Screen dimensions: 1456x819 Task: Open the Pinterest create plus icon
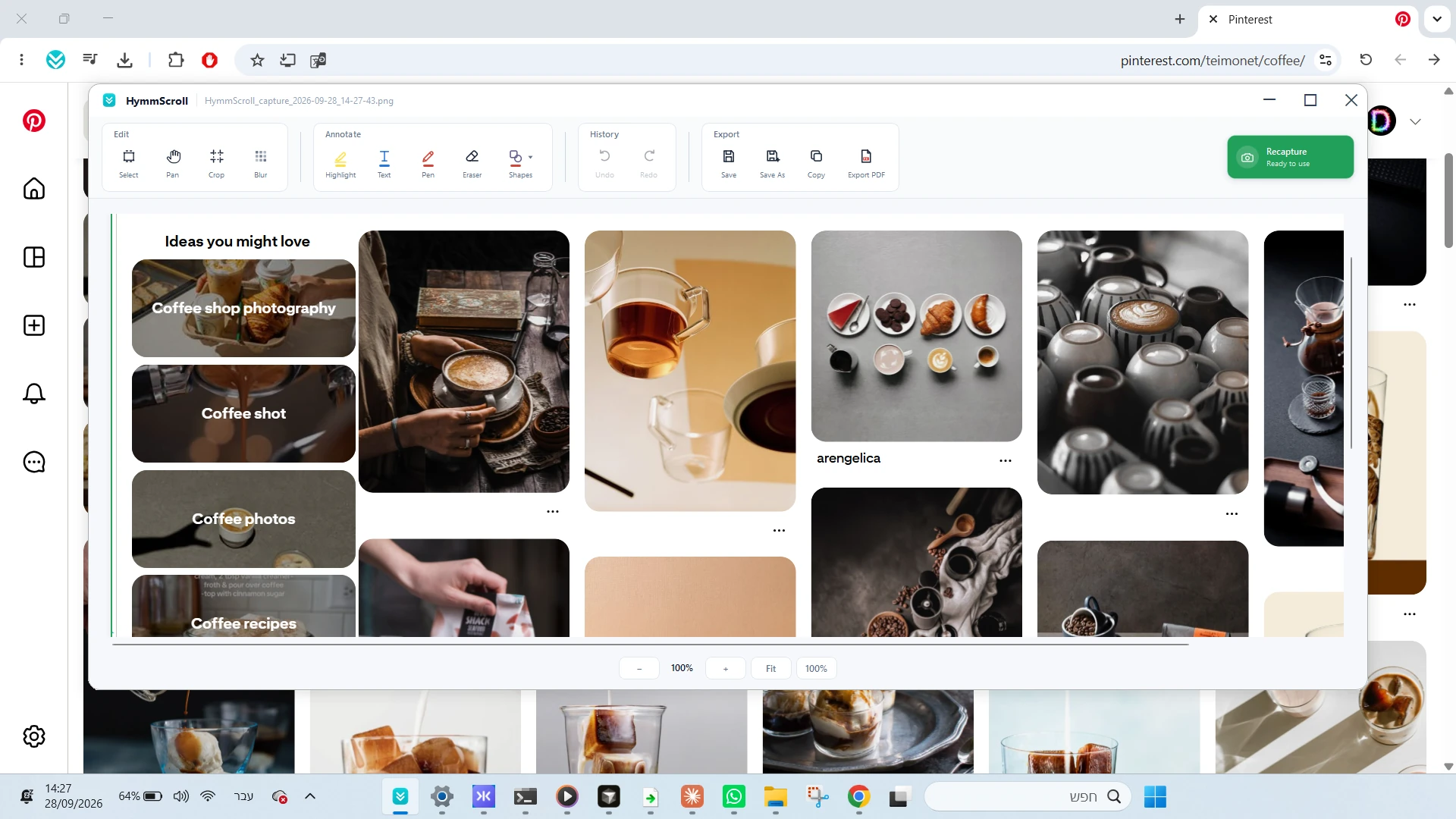click(34, 325)
